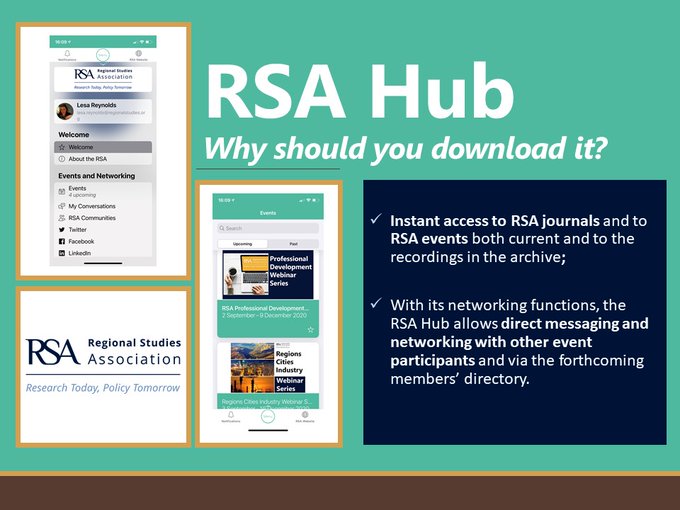Click the 'Why should you download it?' subtitle

(405, 148)
